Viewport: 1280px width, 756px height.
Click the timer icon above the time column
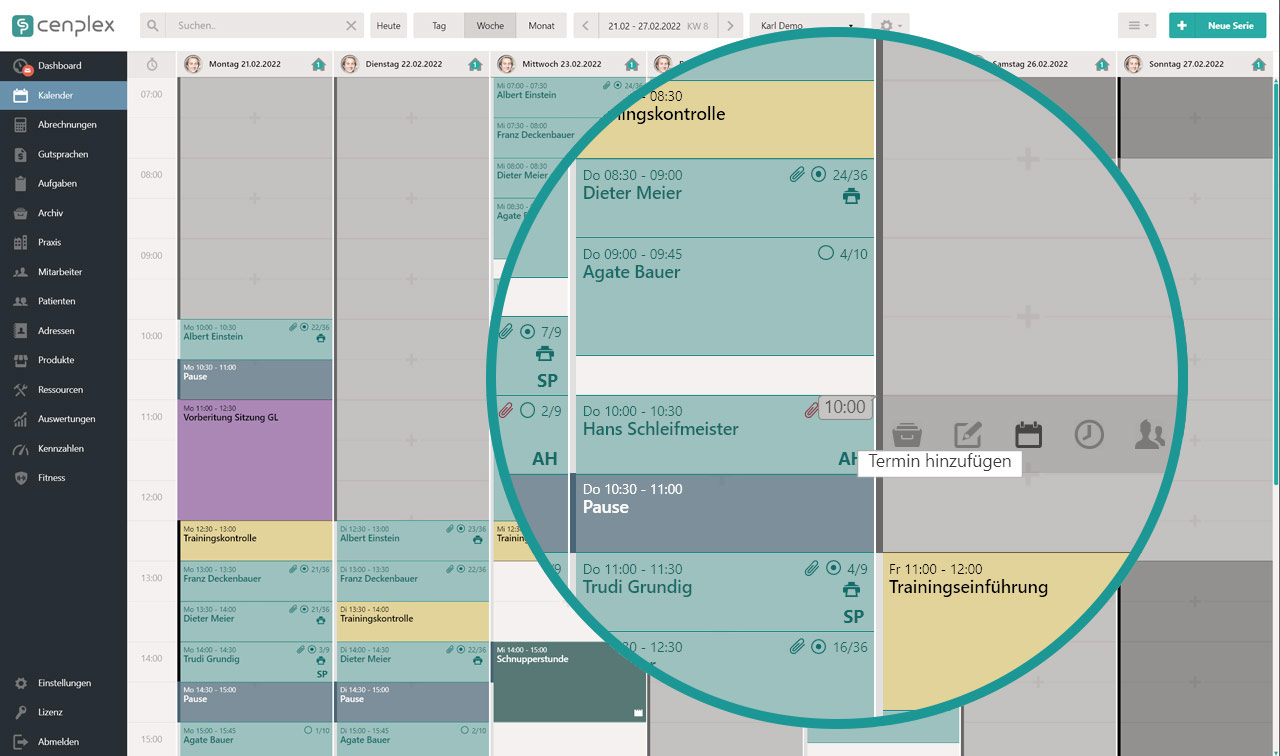pyautogui.click(x=152, y=65)
